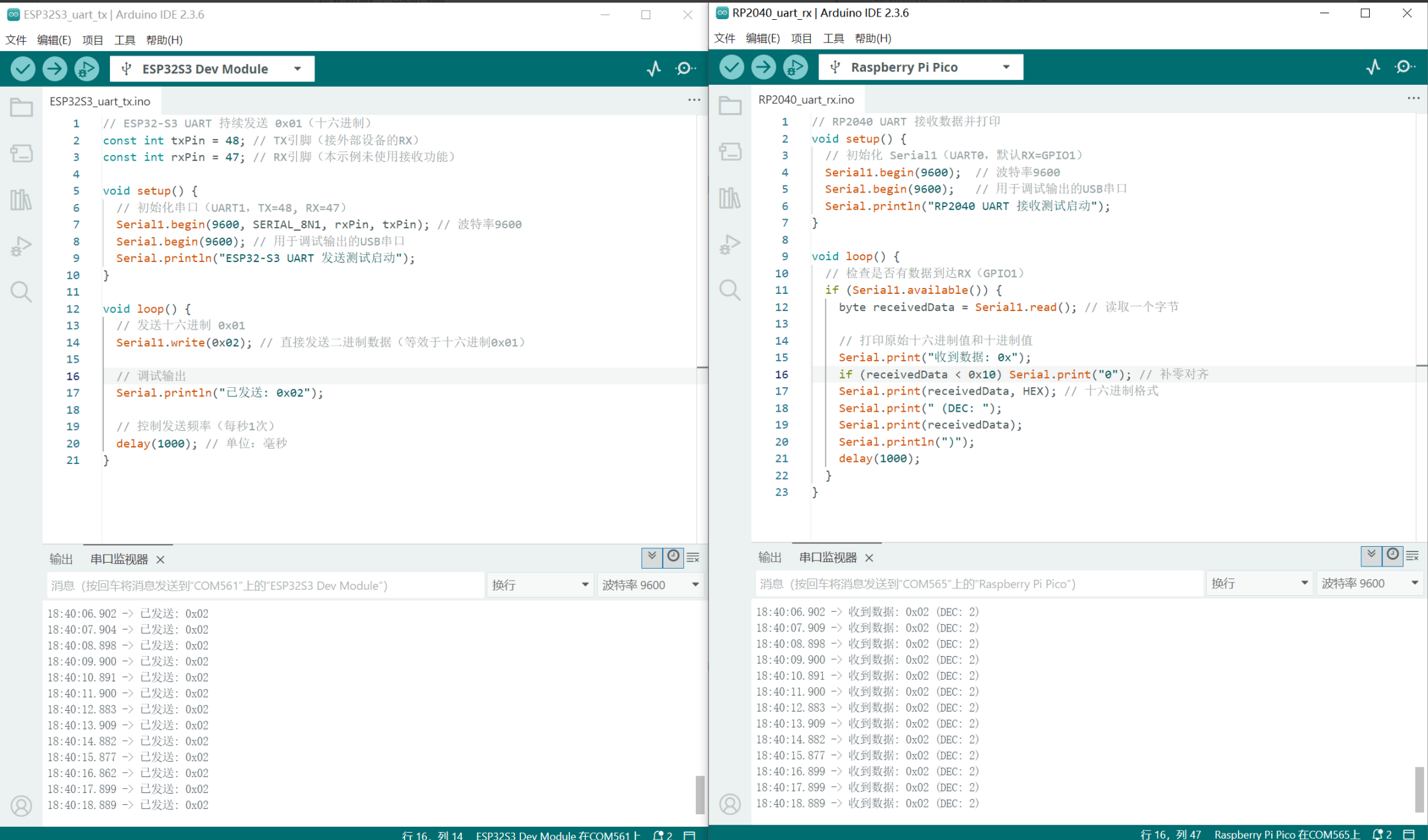Start debugging in ESP32S3 window
The width and height of the screenshot is (1428, 840).
86,69
